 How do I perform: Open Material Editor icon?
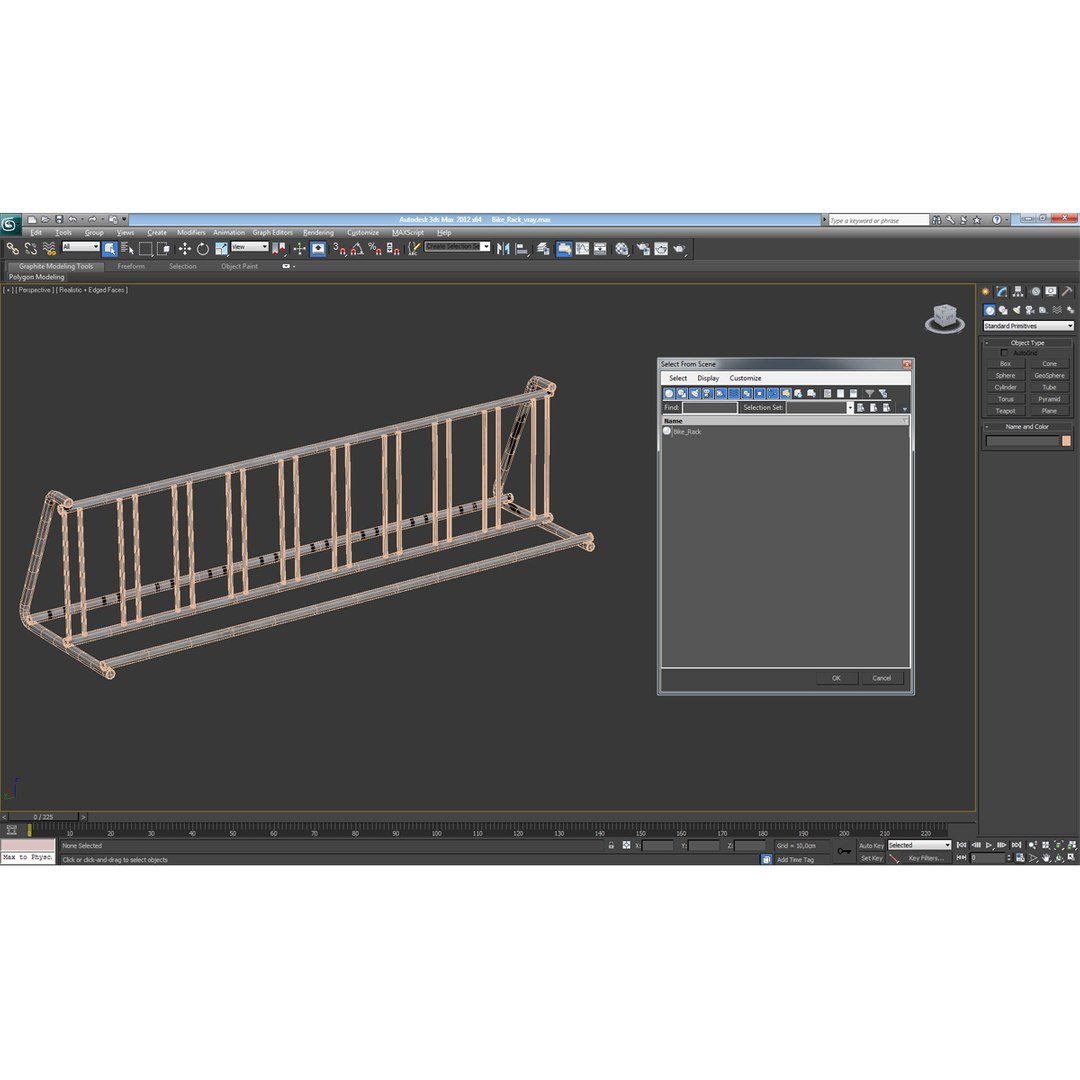(x=622, y=249)
